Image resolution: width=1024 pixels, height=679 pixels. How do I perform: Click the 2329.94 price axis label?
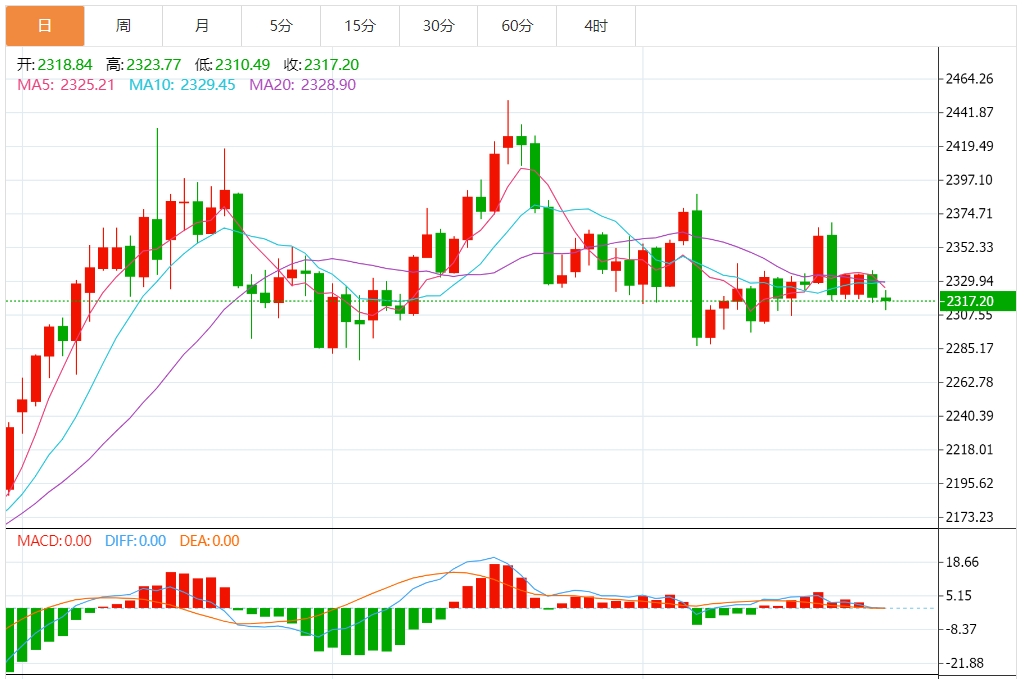point(969,281)
